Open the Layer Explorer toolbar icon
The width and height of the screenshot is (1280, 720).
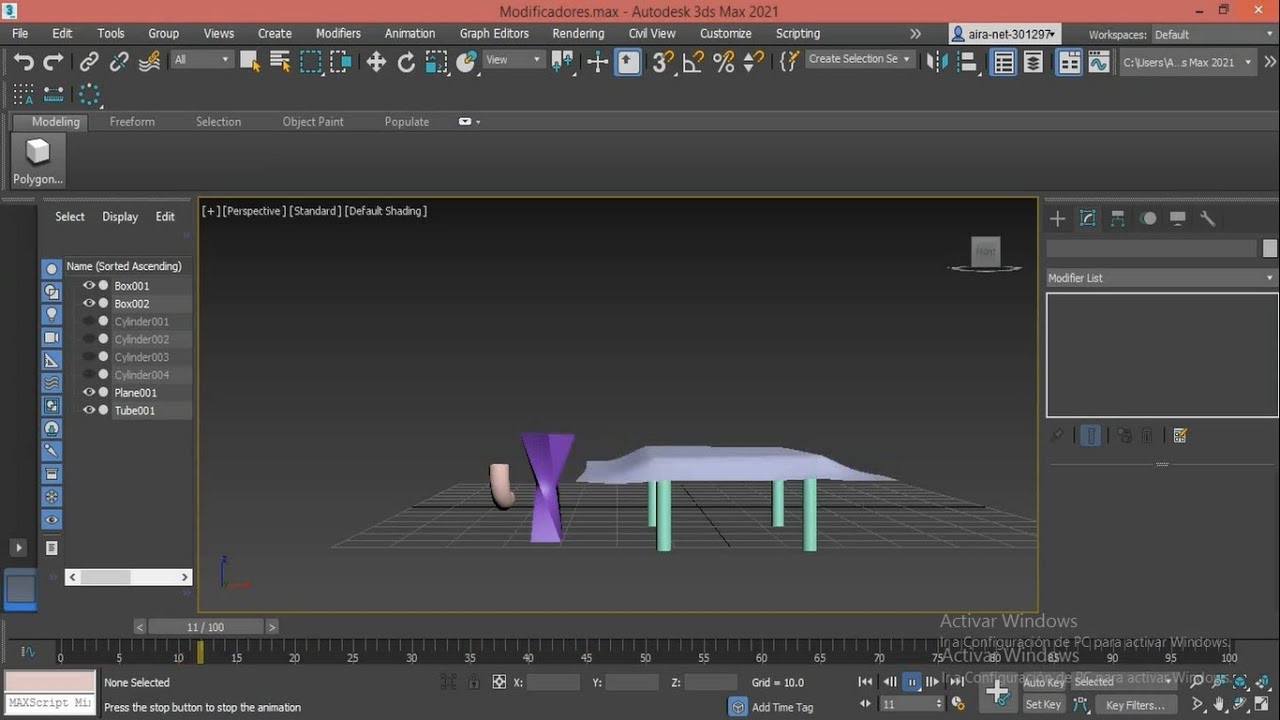tap(1034, 62)
